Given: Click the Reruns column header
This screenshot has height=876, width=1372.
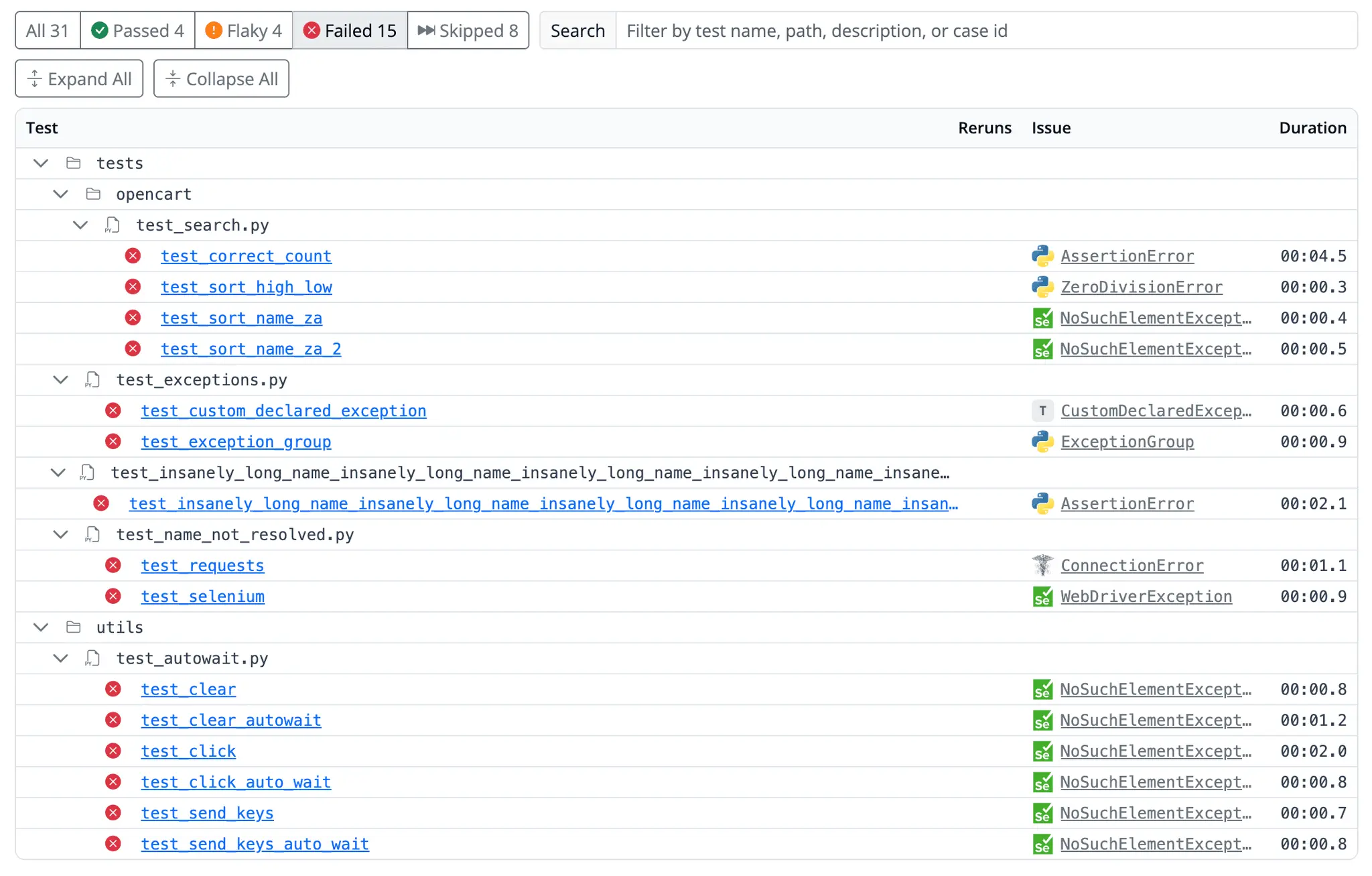Looking at the screenshot, I should (x=985, y=128).
